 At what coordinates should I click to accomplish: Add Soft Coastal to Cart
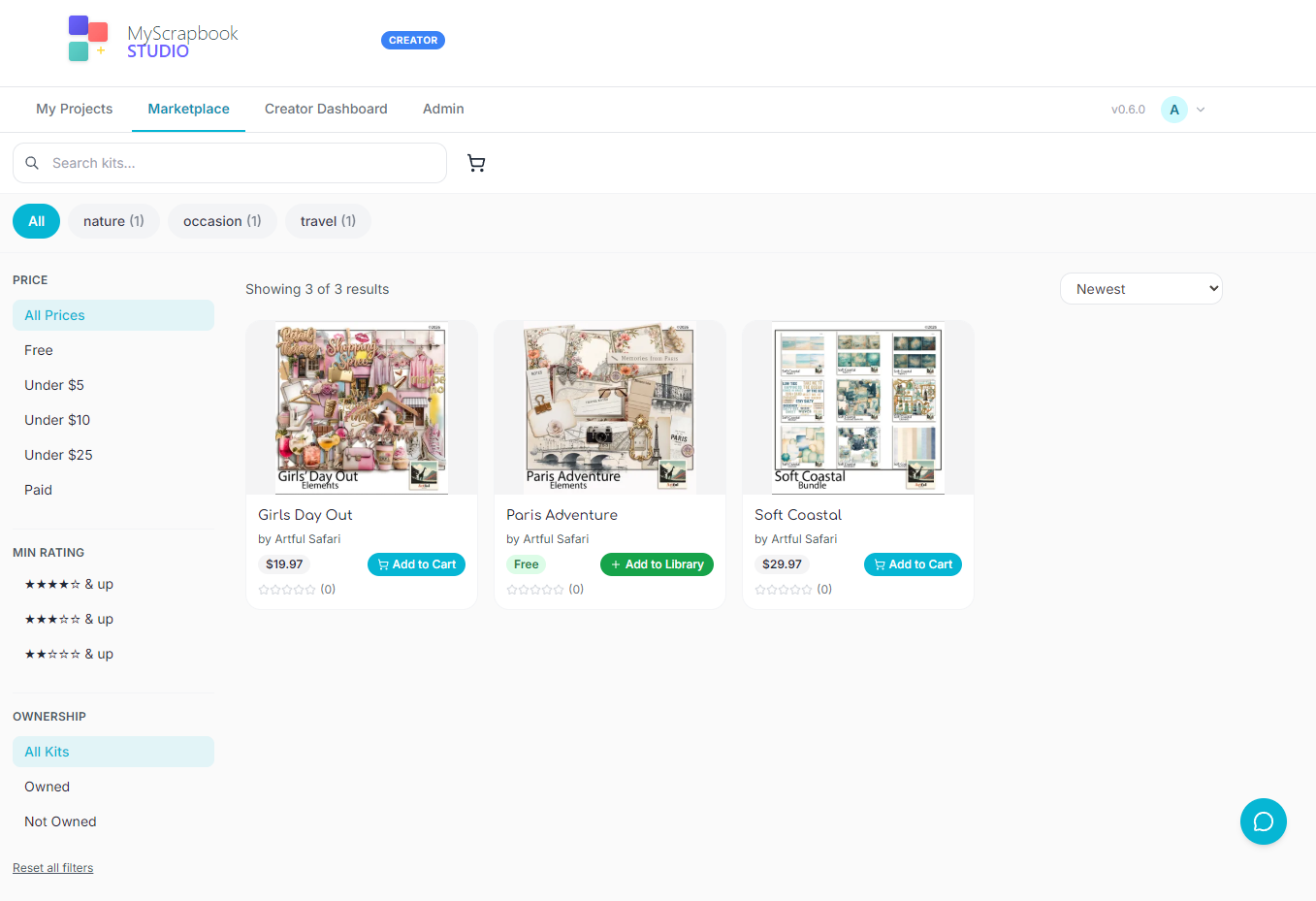913,563
